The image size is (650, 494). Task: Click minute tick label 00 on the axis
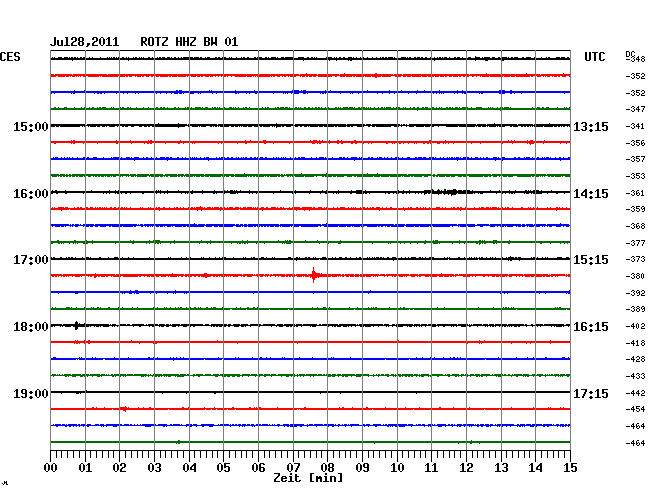51,468
